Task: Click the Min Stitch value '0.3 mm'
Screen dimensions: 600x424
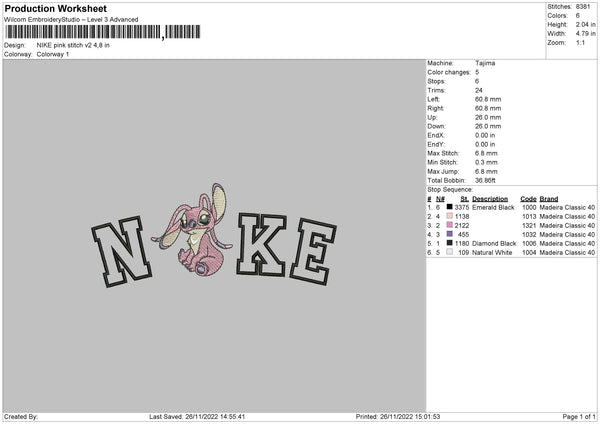Action: pos(486,162)
